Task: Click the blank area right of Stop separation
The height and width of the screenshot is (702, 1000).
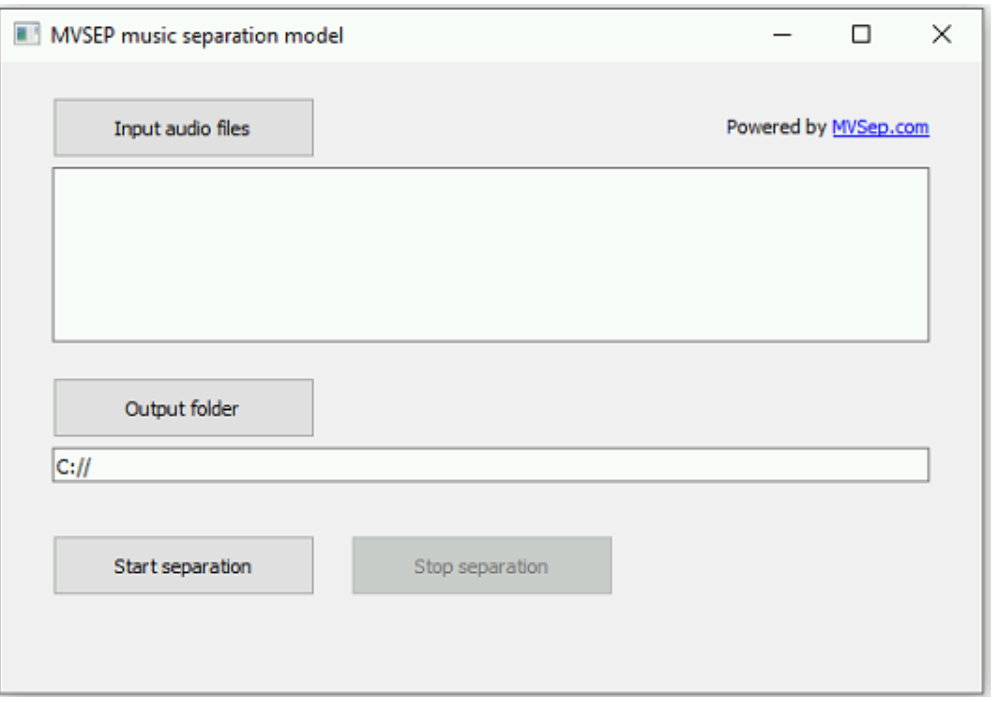Action: click(780, 566)
